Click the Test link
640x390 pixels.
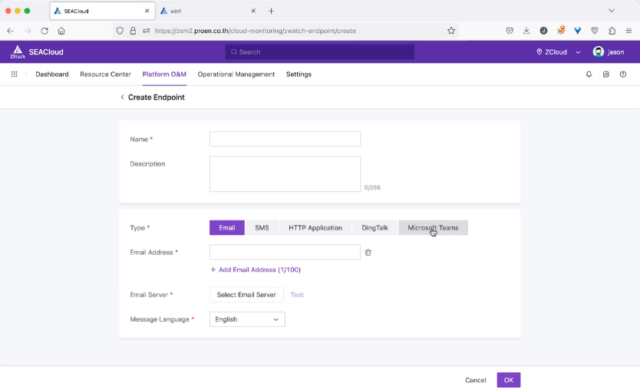(x=297, y=295)
